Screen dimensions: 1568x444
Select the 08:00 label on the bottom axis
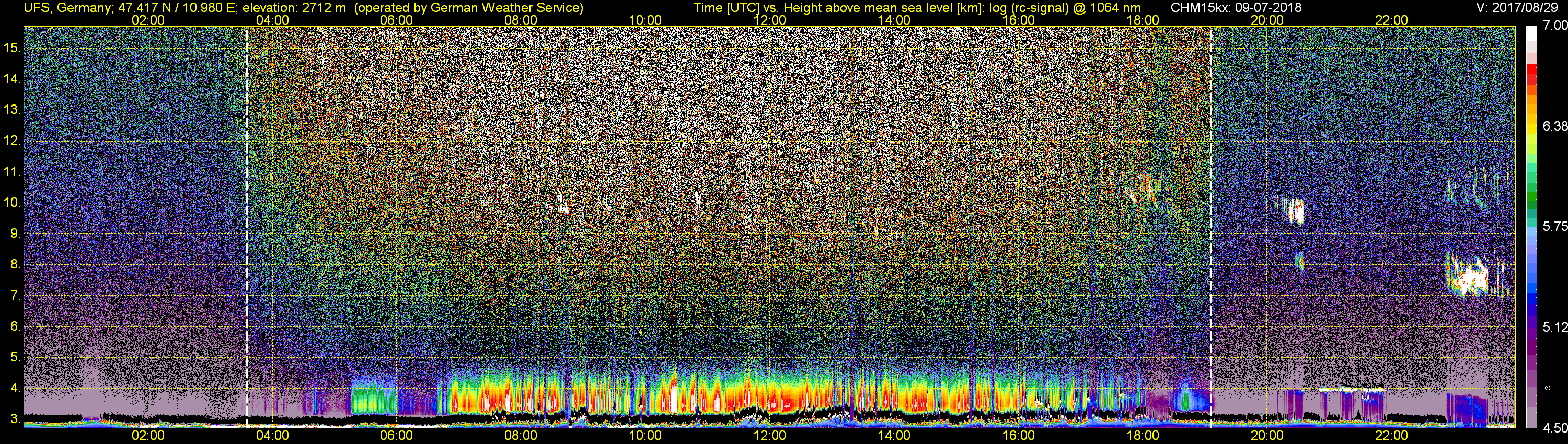521,436
